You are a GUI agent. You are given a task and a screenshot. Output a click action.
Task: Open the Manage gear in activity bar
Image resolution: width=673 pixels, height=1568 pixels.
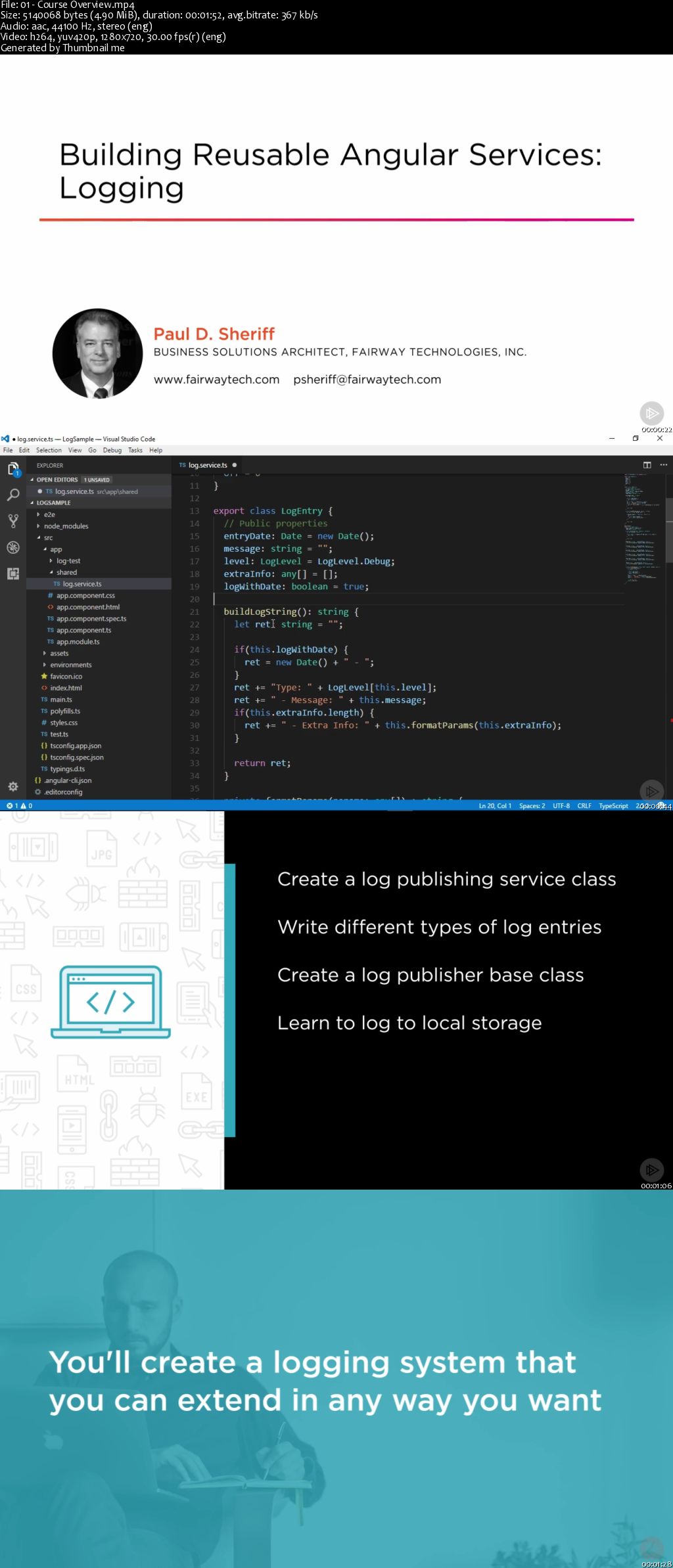coord(13,786)
